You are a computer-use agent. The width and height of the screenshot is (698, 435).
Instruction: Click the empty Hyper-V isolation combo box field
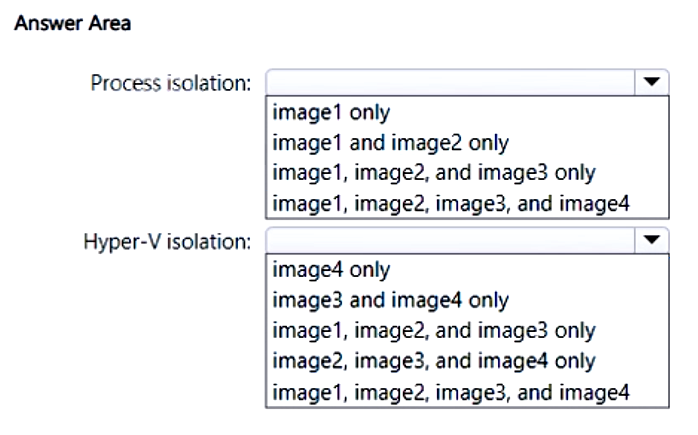(450, 240)
